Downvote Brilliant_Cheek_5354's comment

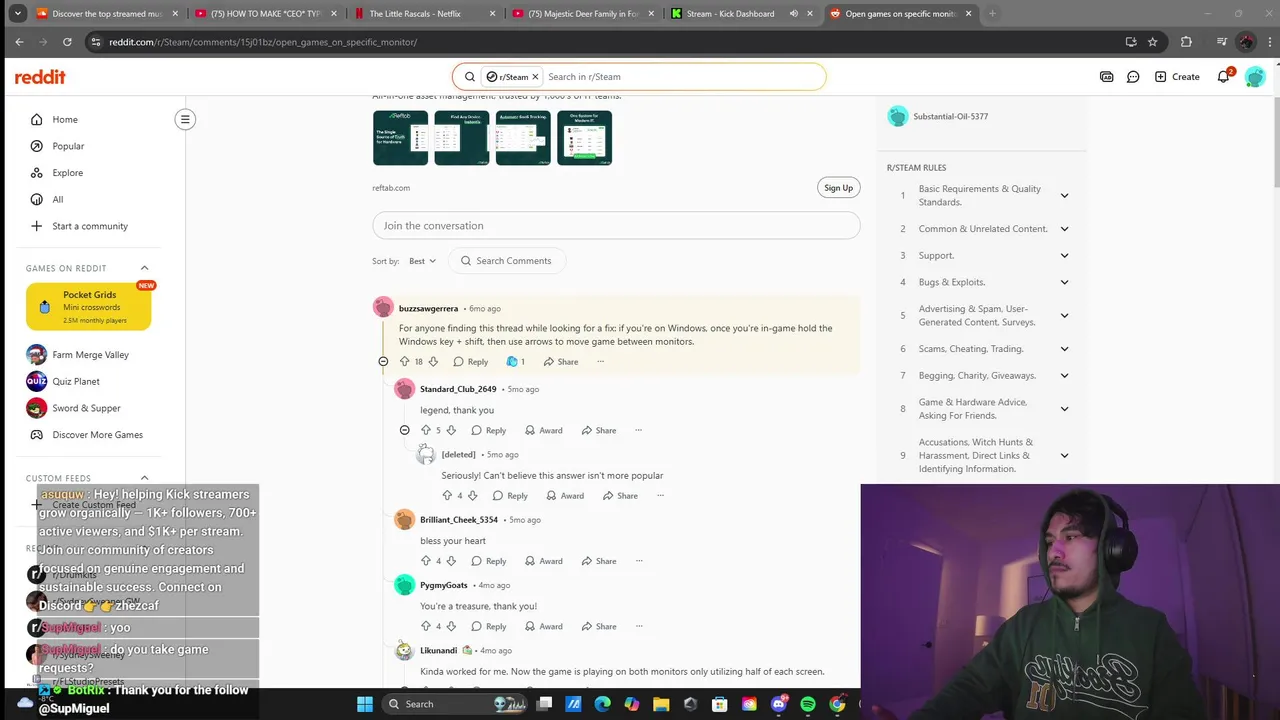(451, 561)
